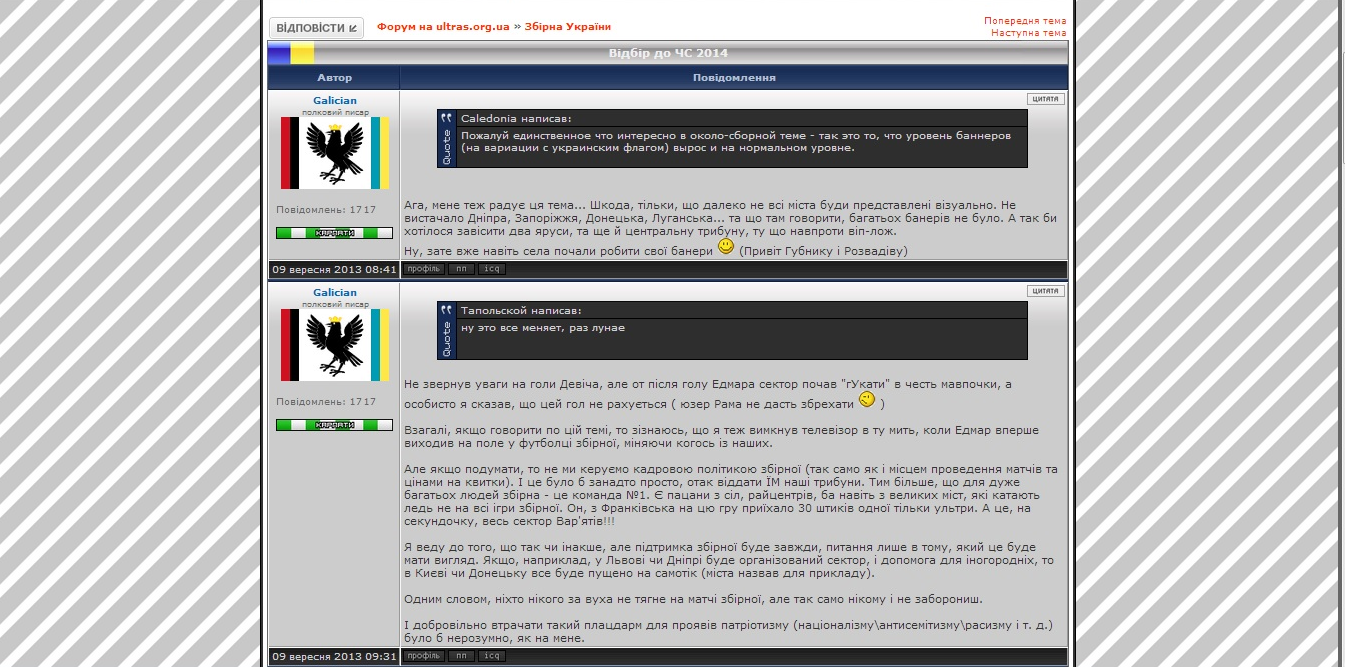Open профіль button under the second post
This screenshot has width=1345, height=667.
424,656
